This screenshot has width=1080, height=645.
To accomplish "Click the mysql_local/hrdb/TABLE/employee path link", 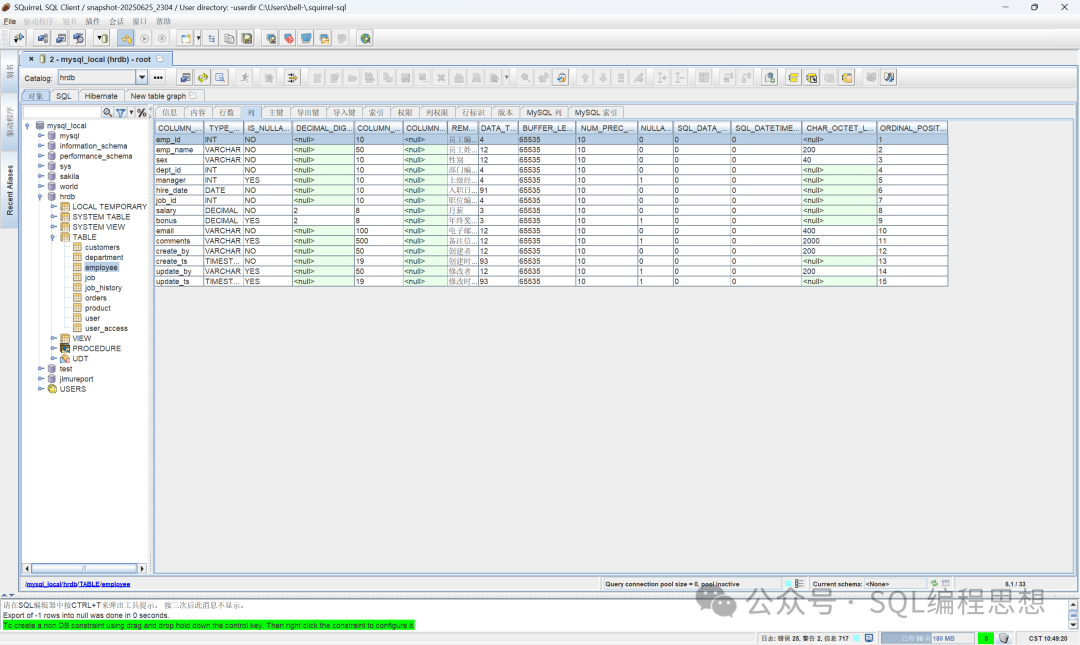I will (x=77, y=584).
